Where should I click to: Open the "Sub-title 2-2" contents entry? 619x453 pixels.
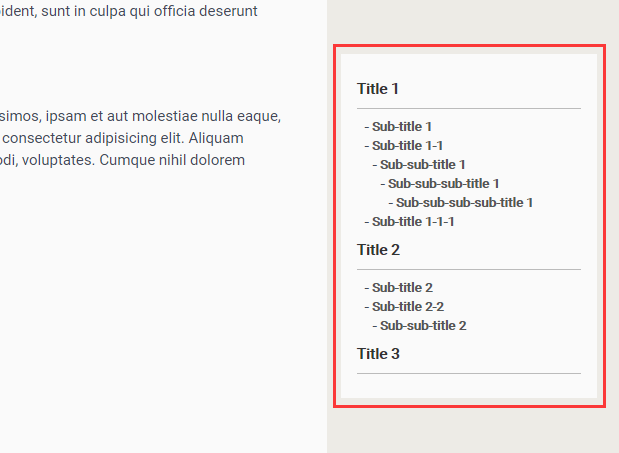(x=407, y=307)
